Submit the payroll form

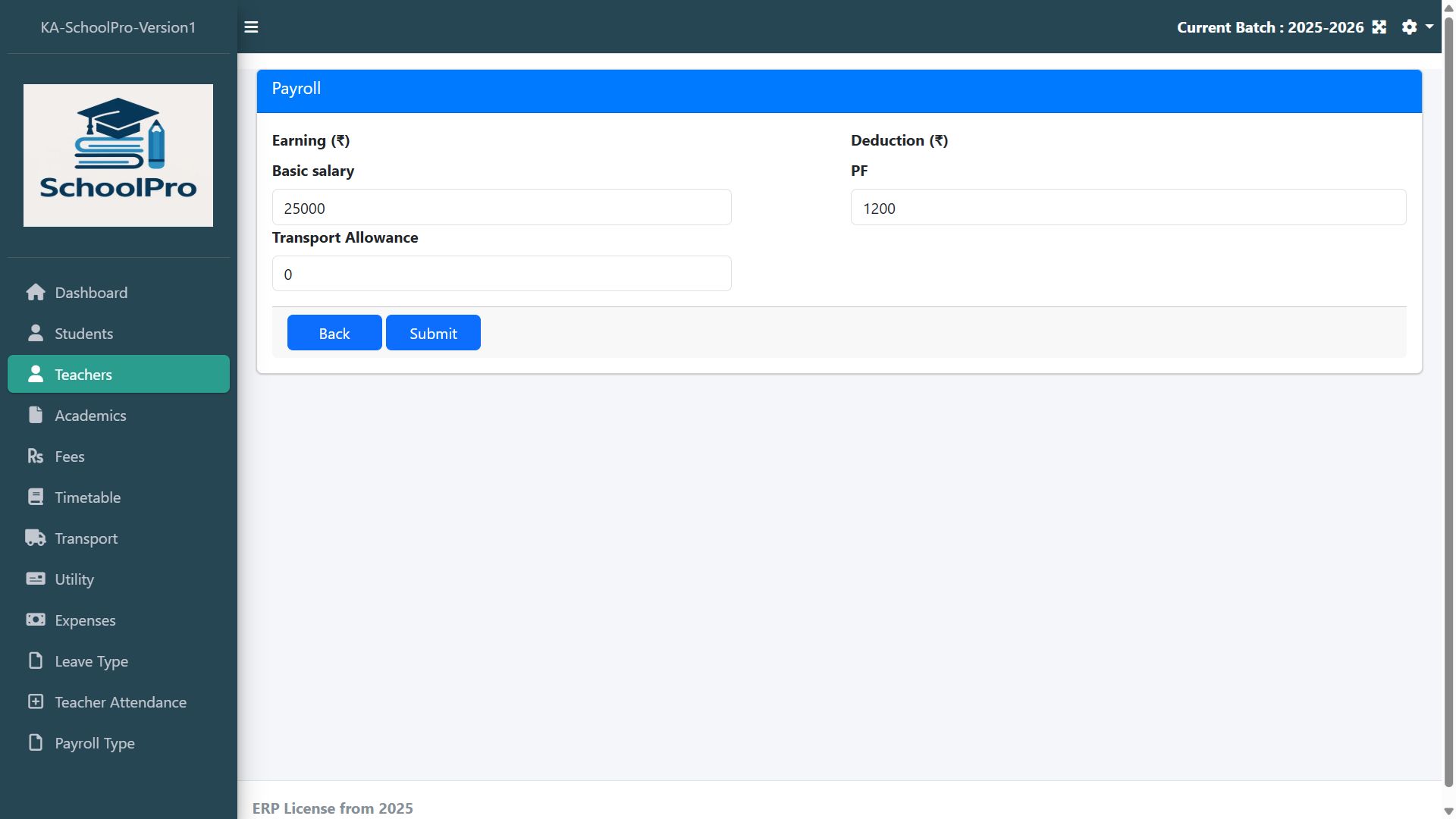coord(433,333)
